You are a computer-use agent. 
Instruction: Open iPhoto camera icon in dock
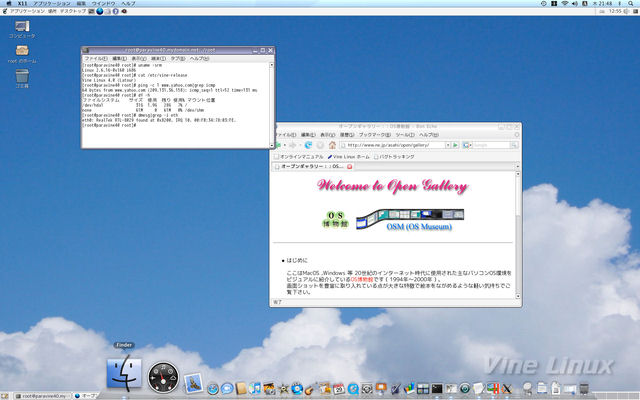pyautogui.click(x=269, y=389)
